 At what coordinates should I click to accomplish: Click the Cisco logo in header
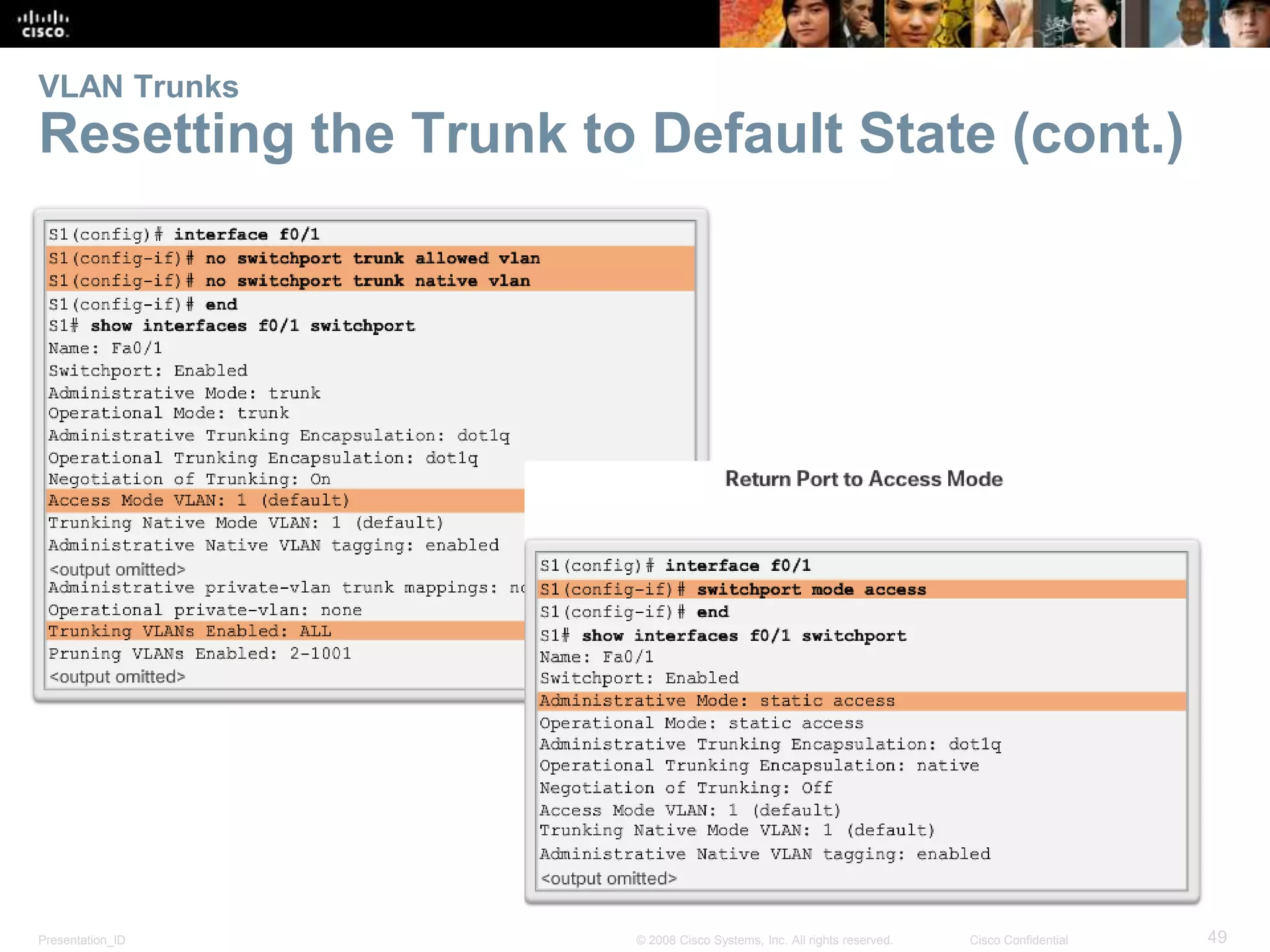pyautogui.click(x=43, y=24)
